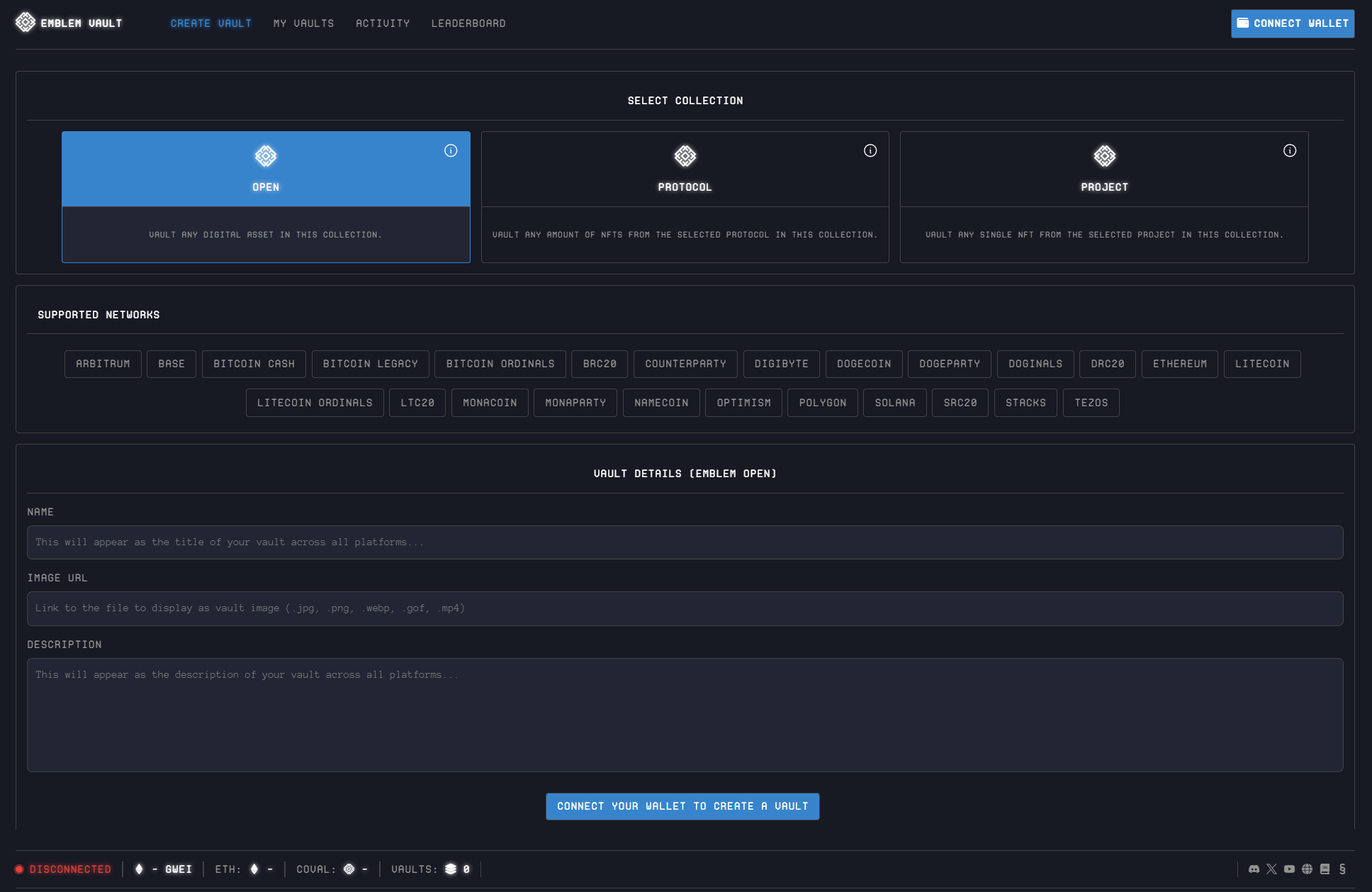Image resolution: width=1372 pixels, height=892 pixels.
Task: Select the Doginals network chip
Action: (x=1035, y=364)
